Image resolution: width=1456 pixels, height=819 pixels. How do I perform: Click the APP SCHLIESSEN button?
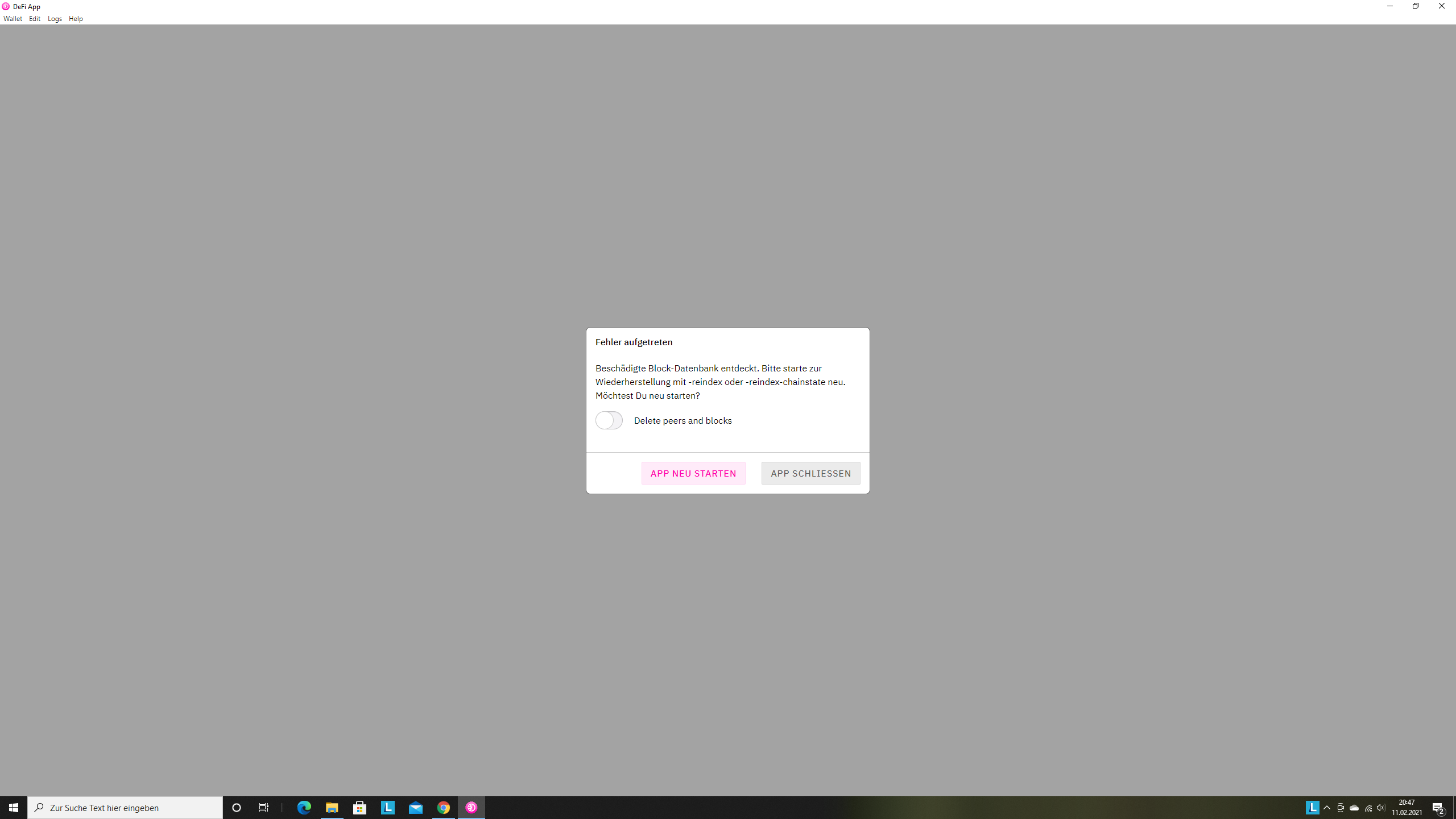(810, 473)
